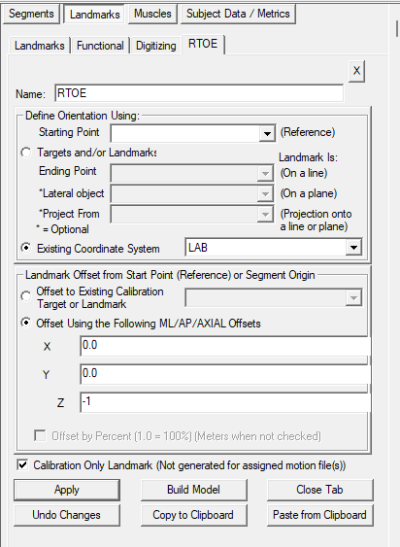
Task: Select Targets and/or Landmarks radio option
Action: click(x=26, y=152)
